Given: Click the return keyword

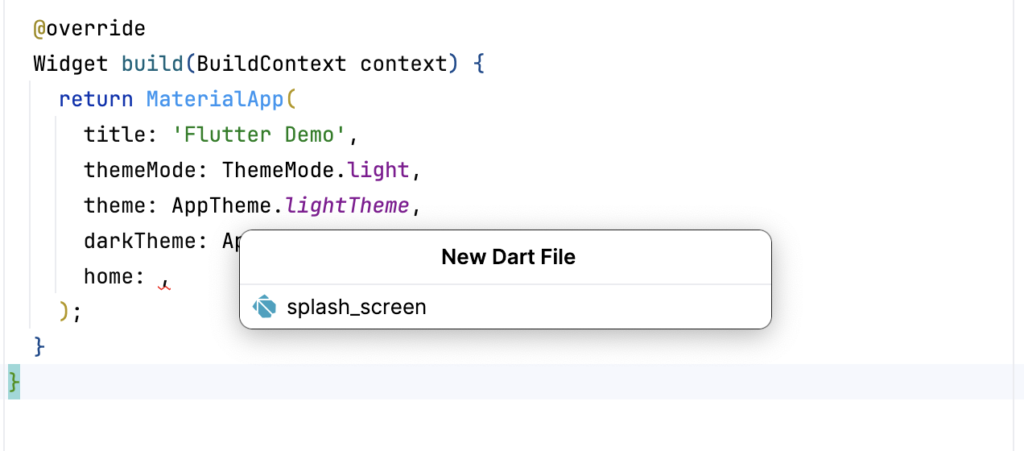Looking at the screenshot, I should tap(96, 100).
